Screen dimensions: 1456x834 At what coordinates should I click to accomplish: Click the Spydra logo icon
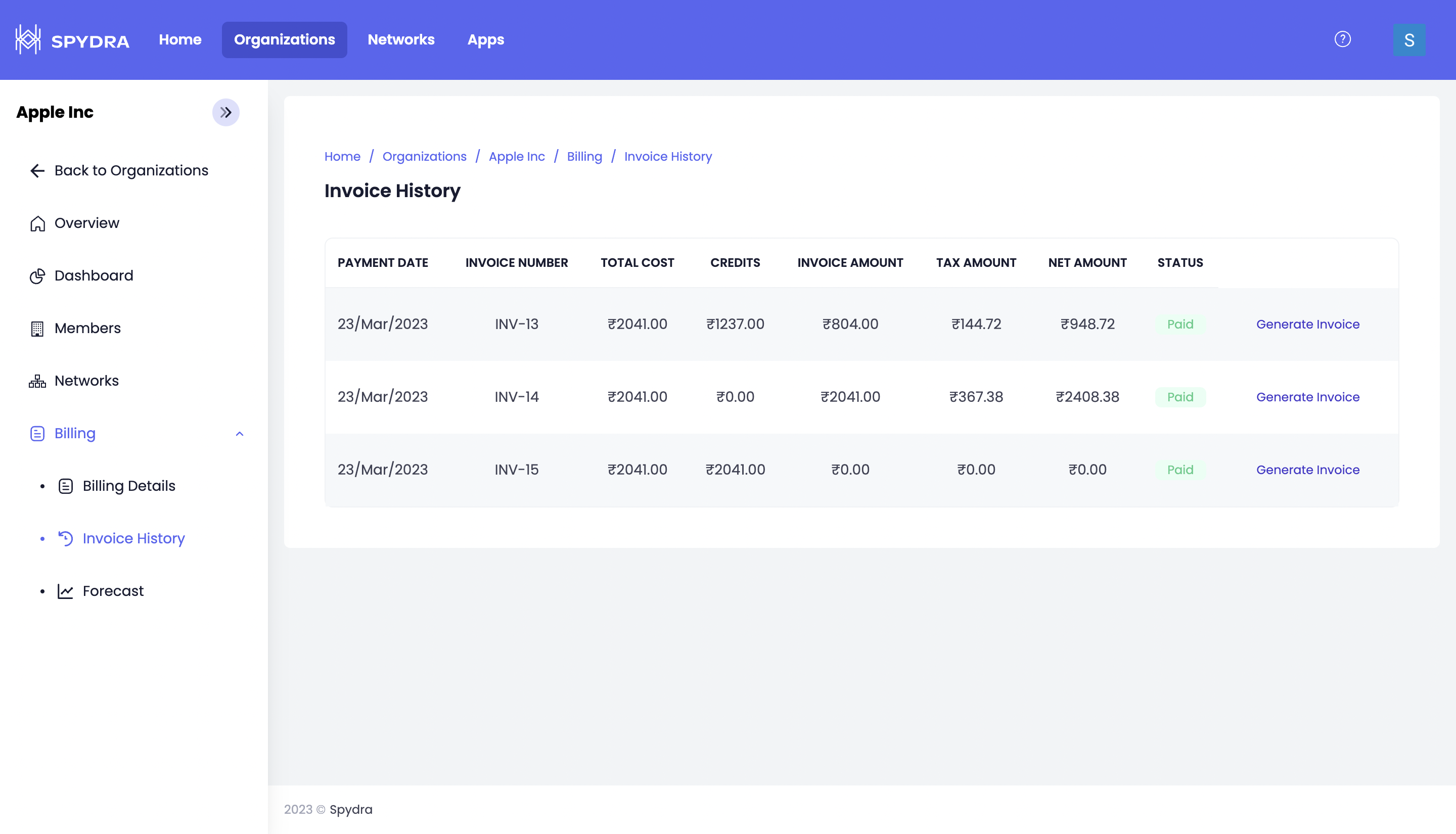click(x=27, y=39)
